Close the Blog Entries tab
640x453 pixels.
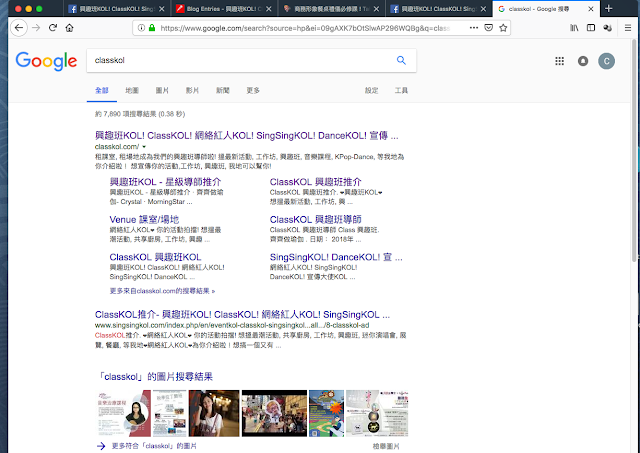click(269, 9)
